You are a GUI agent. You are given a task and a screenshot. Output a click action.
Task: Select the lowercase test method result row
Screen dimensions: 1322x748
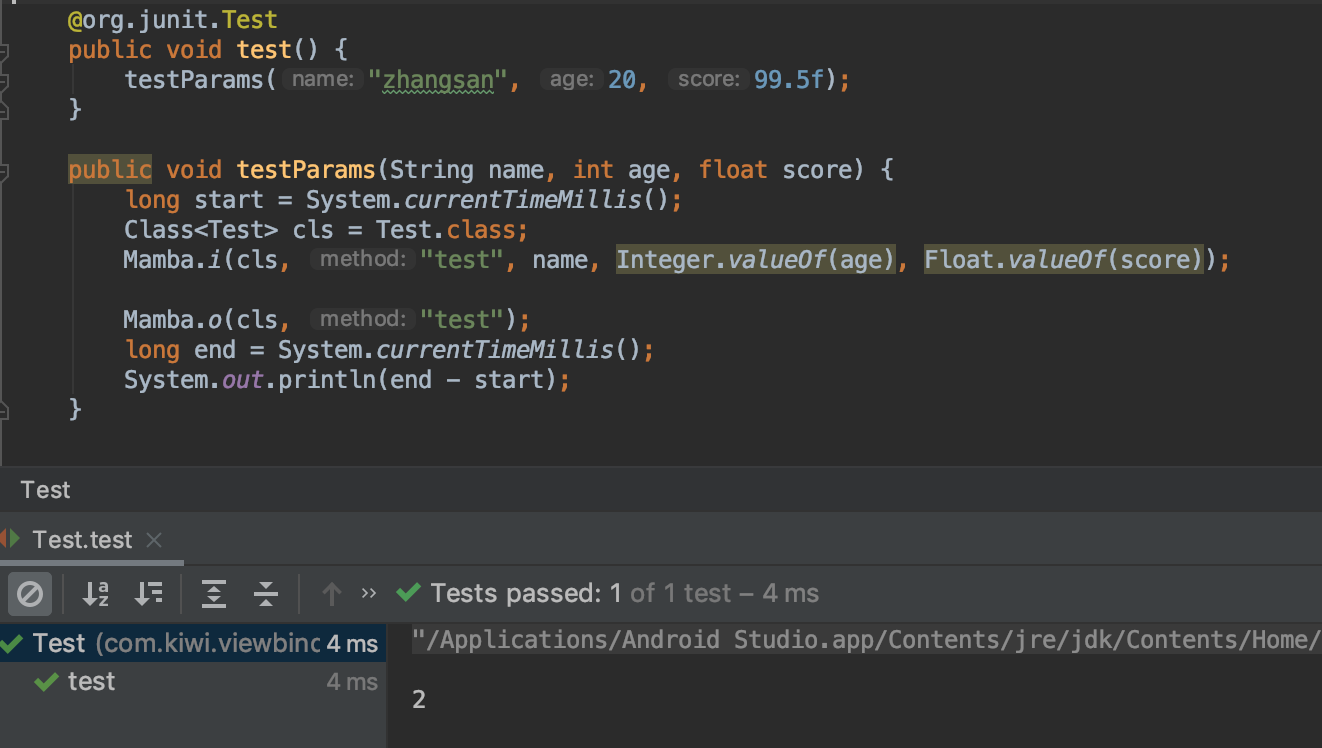coord(192,682)
